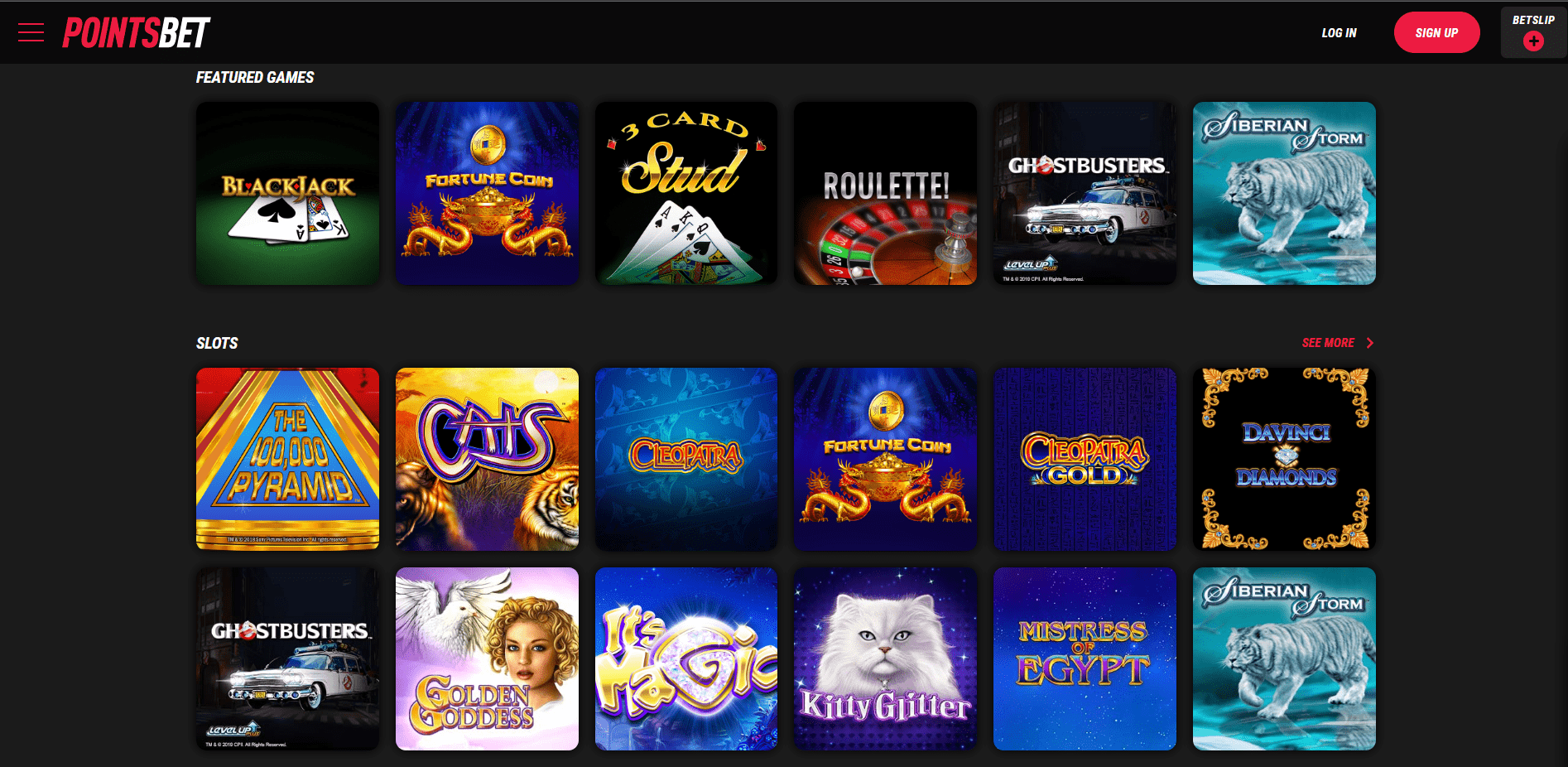Viewport: 1568px width, 767px height.
Task: Open Cleopatra Gold slot game
Action: click(1085, 459)
